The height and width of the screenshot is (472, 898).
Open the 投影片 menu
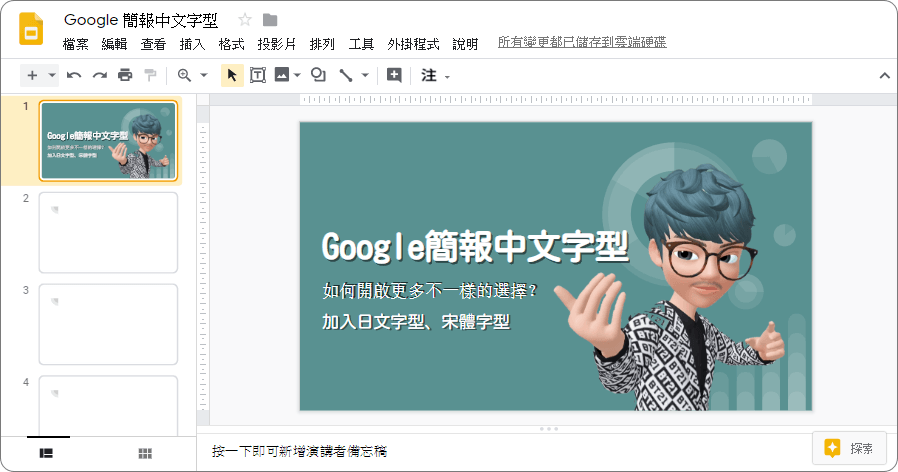277,44
